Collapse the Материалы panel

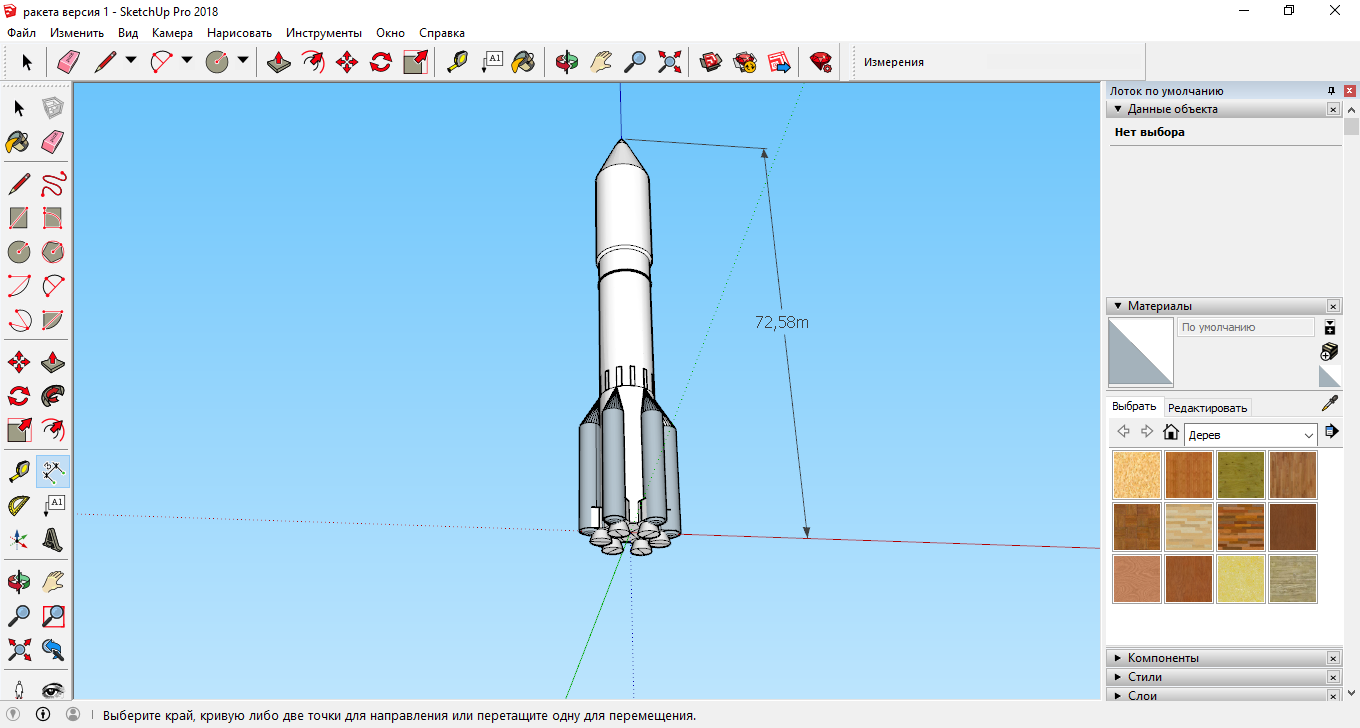pos(1117,306)
